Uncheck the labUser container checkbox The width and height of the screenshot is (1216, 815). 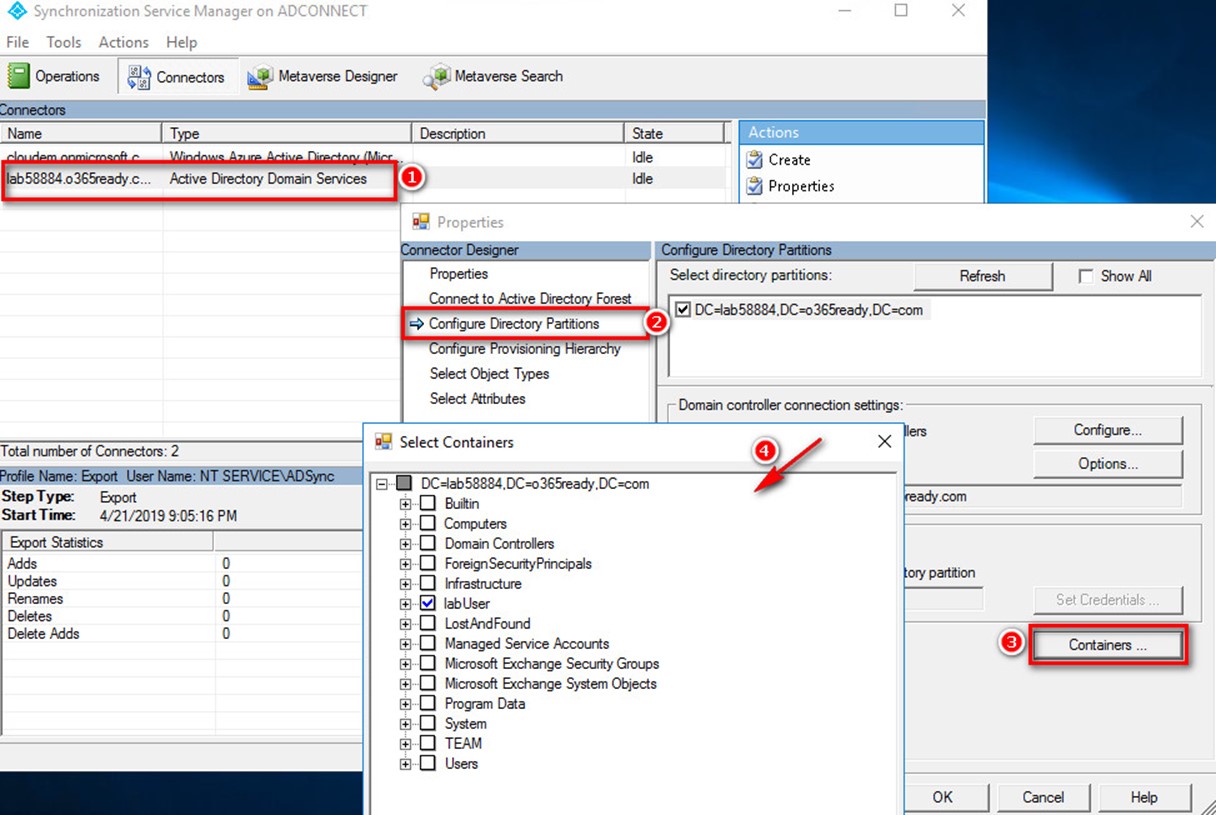(x=427, y=604)
